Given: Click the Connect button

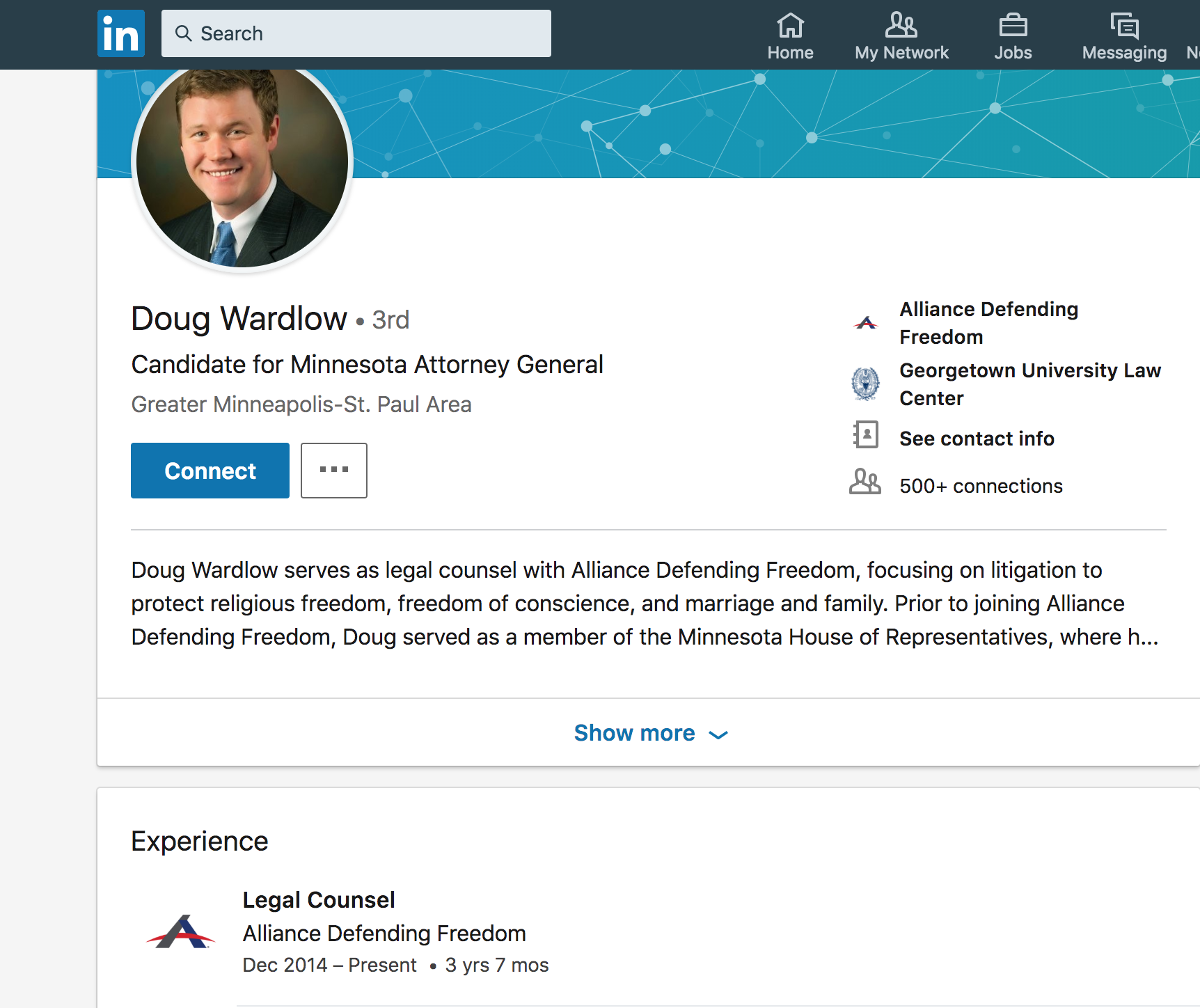Looking at the screenshot, I should 210,471.
